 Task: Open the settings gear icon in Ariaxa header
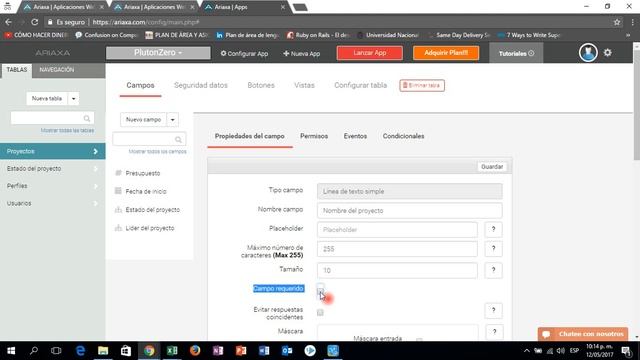coord(607,53)
